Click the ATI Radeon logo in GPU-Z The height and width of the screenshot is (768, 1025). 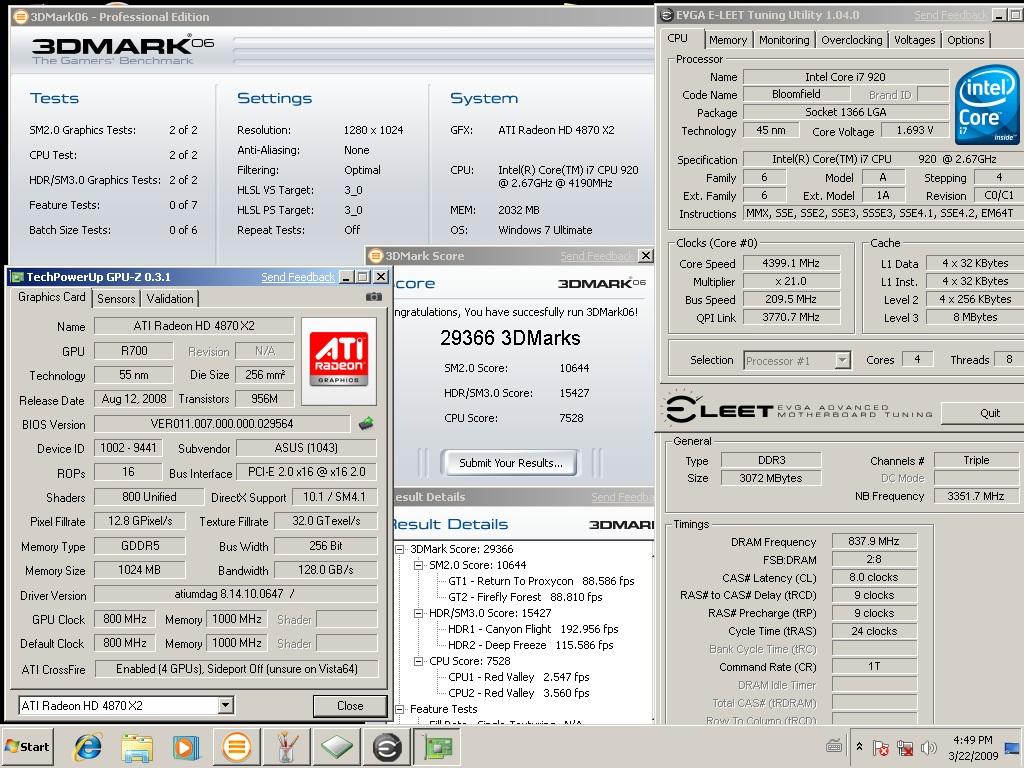coord(339,359)
